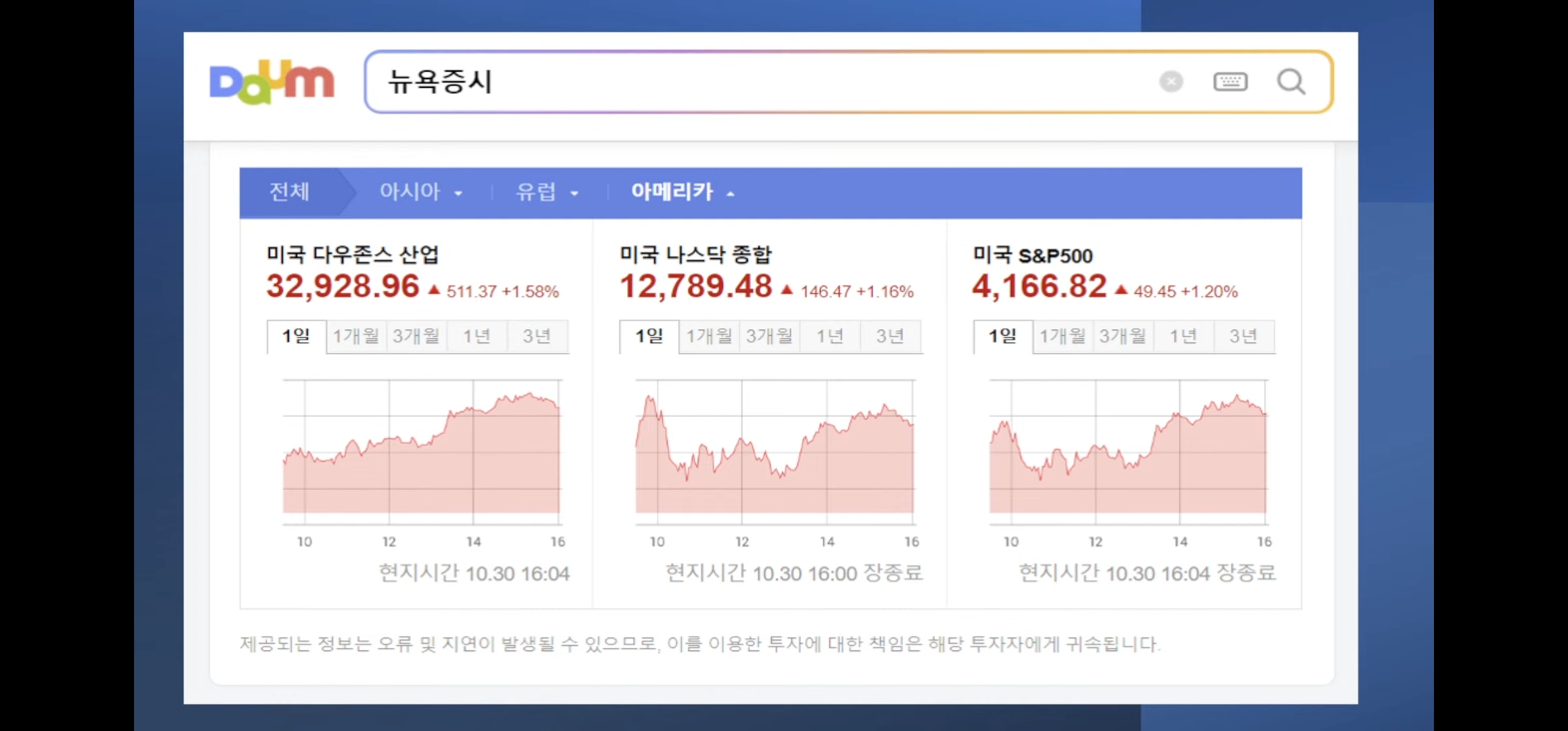Click the timestamp 현지시간 10.30 16:04 under Dow chart

click(x=474, y=573)
